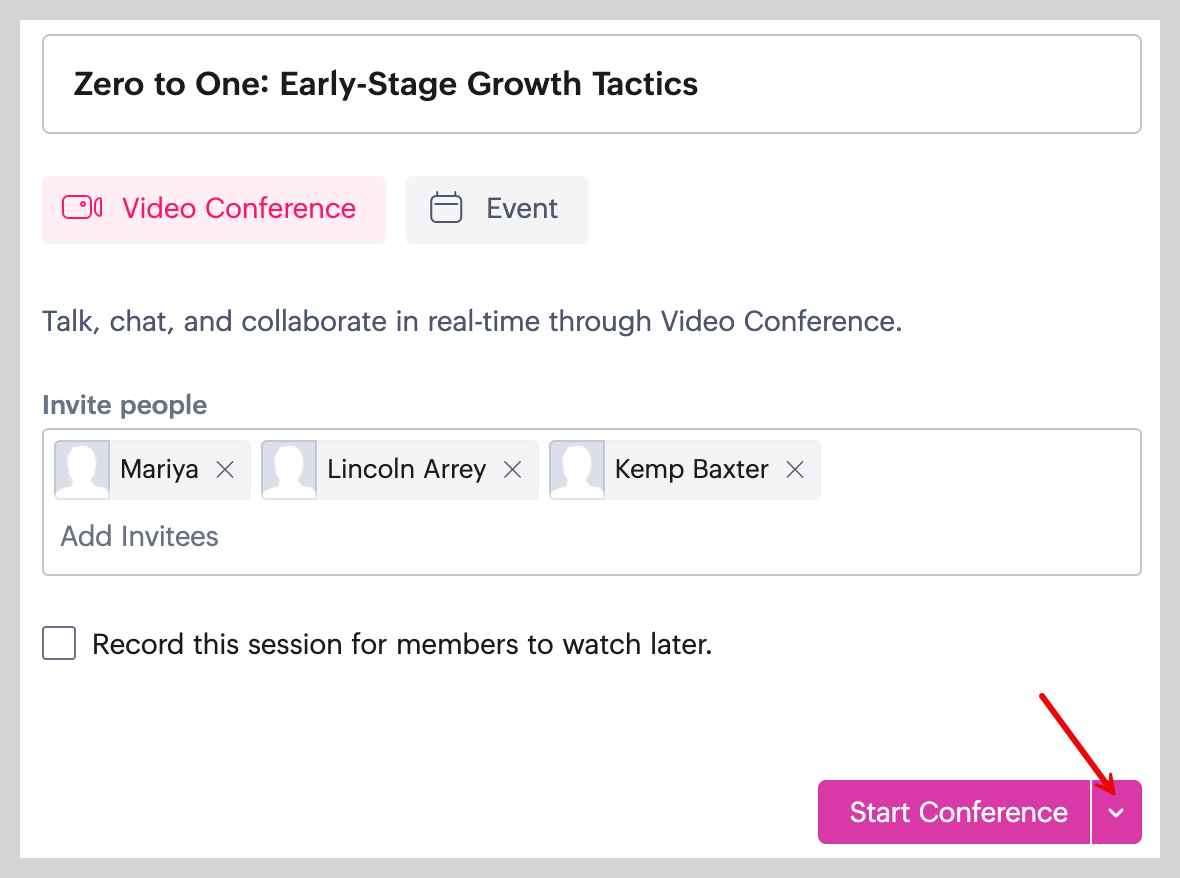Image resolution: width=1180 pixels, height=878 pixels.
Task: Click the Invite people label
Action: (x=125, y=405)
